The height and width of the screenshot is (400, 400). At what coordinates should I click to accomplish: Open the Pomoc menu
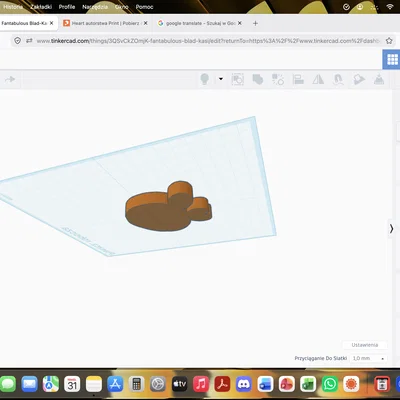click(x=144, y=7)
